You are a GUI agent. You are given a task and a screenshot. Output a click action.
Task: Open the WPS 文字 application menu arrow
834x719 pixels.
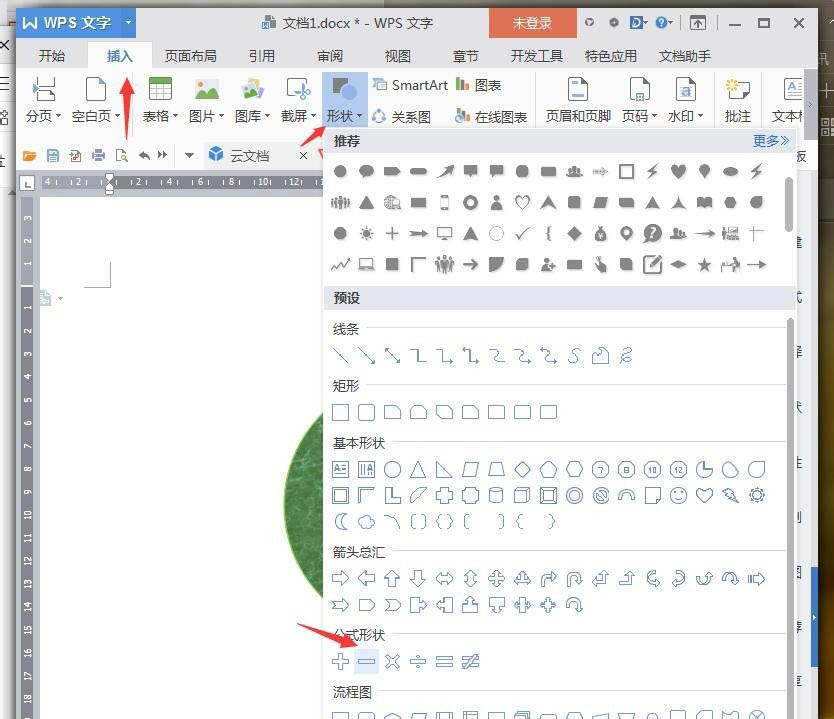(x=128, y=22)
